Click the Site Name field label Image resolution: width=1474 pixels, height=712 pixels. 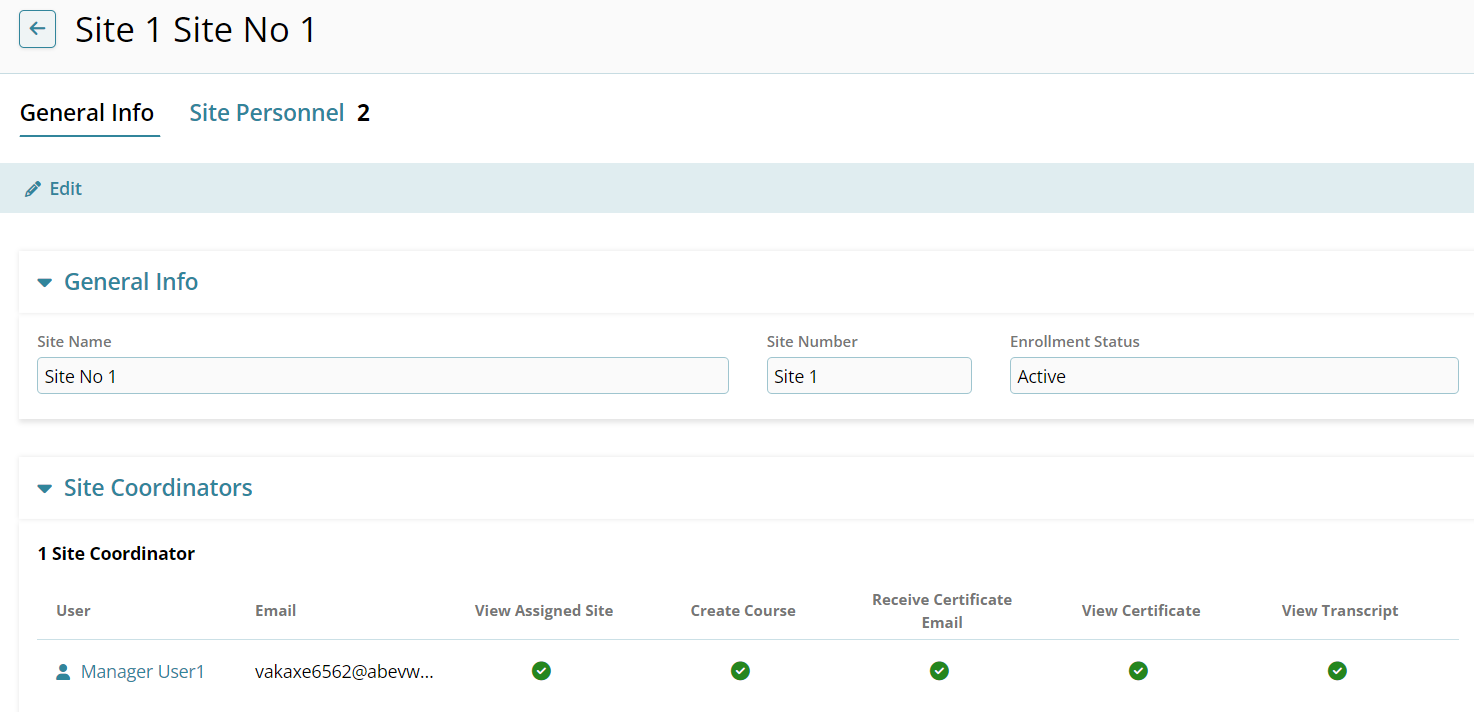pos(74,342)
